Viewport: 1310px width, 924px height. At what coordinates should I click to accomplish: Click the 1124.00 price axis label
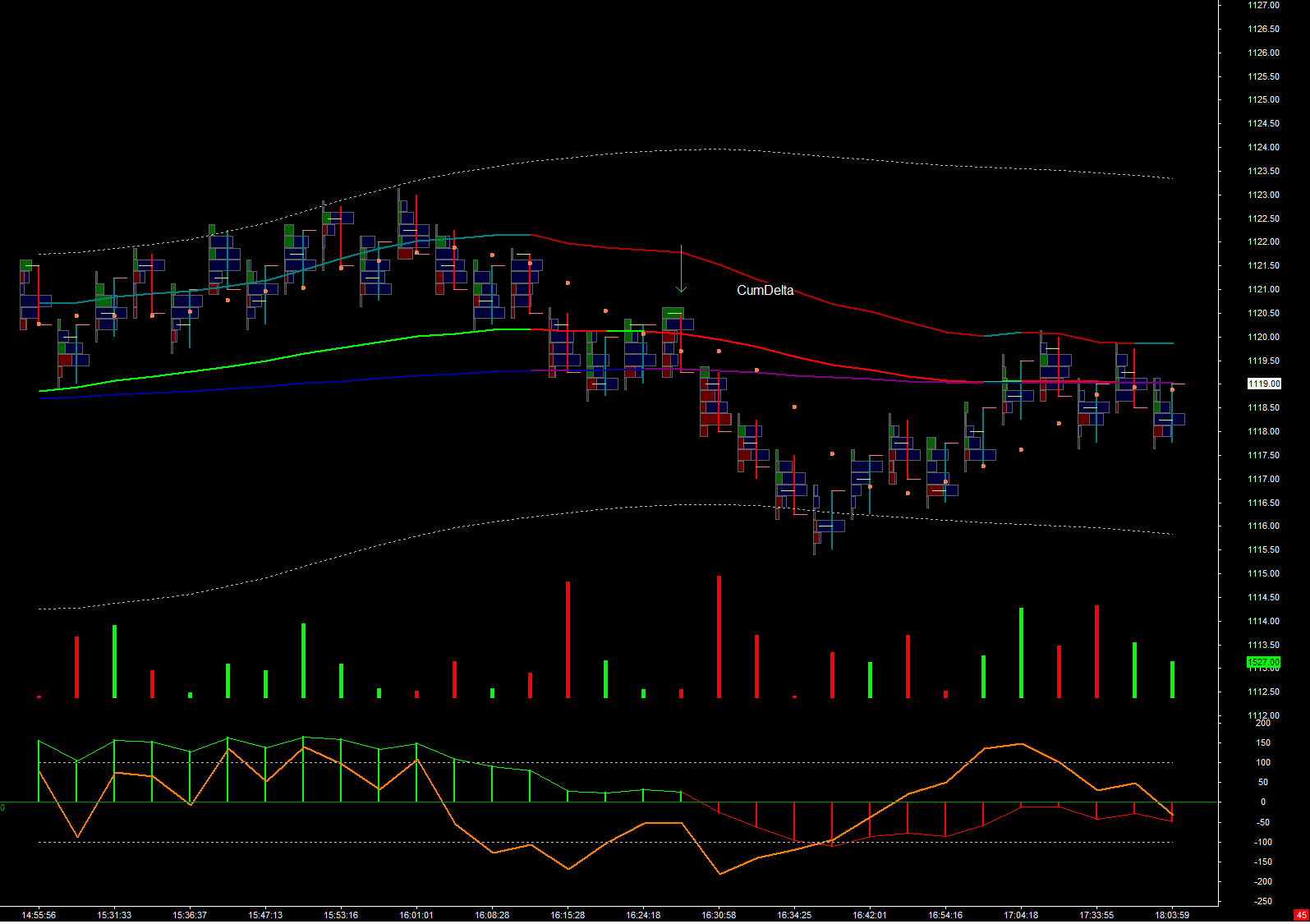point(1263,147)
